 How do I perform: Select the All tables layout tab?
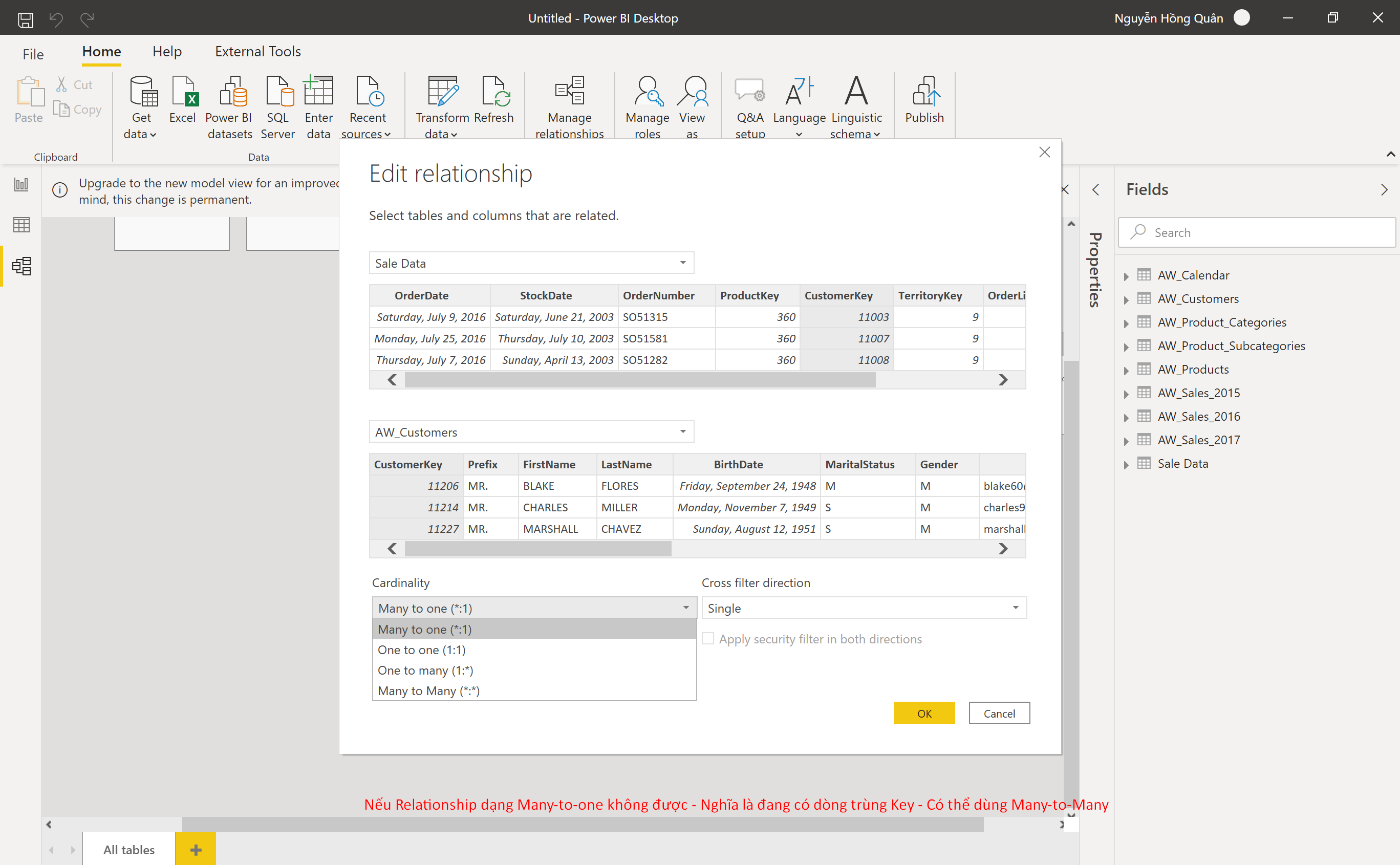coord(128,850)
